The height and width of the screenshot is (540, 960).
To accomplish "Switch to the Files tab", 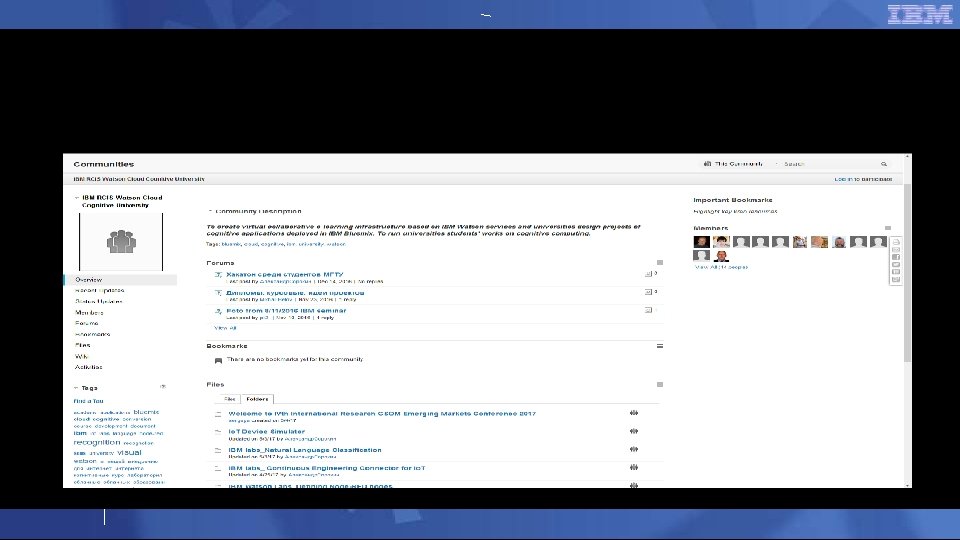I will click(230, 399).
